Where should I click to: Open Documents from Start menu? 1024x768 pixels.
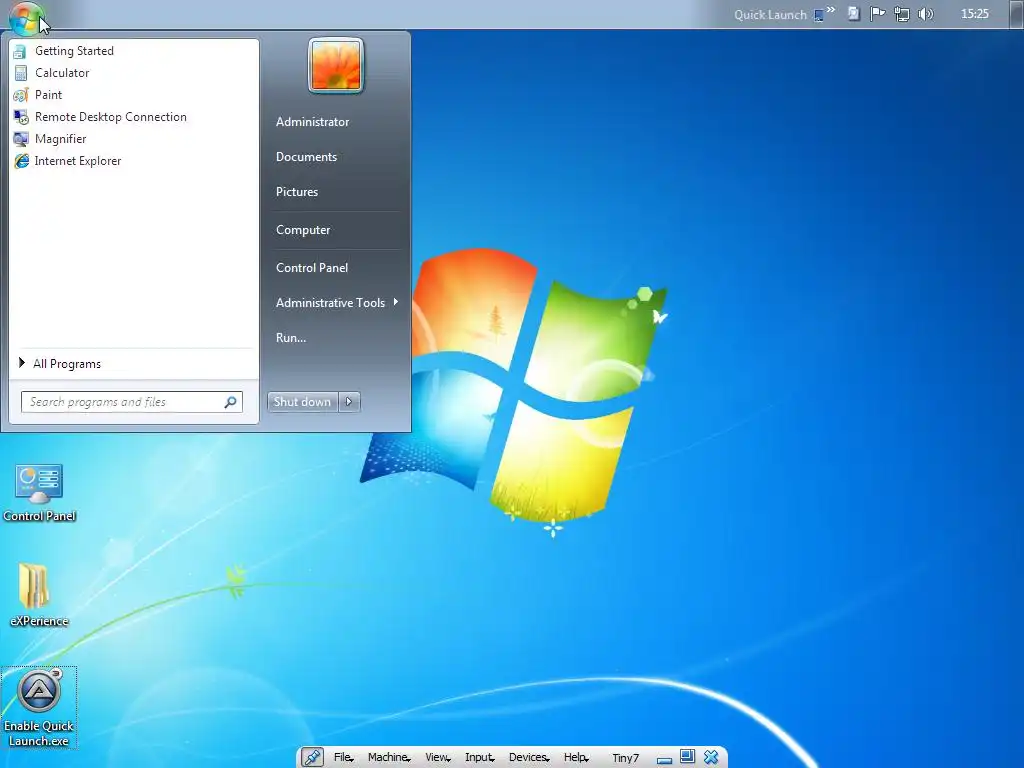click(306, 157)
